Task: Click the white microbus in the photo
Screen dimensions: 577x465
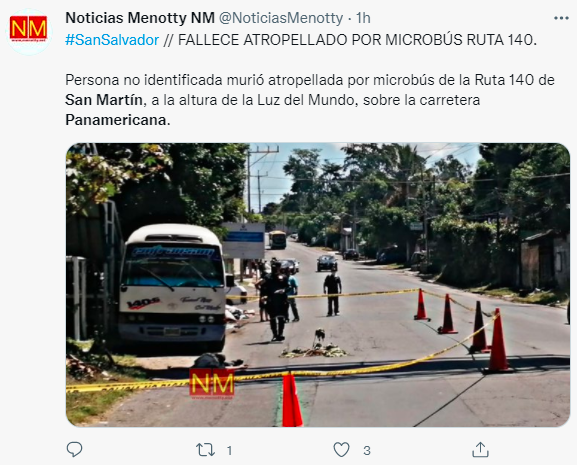Action: [x=172, y=287]
